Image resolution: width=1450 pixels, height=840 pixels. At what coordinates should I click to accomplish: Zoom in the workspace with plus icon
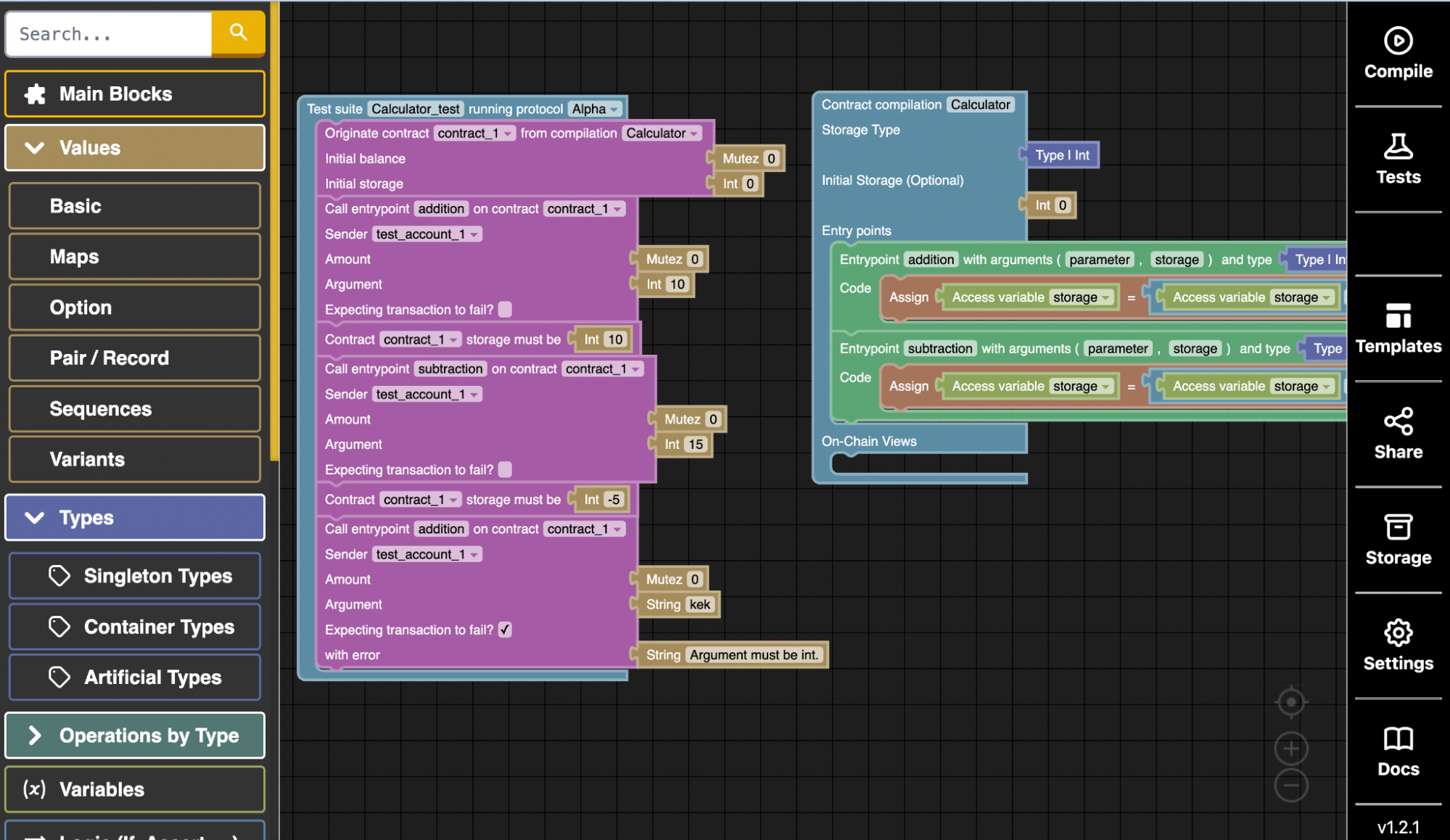1291,749
